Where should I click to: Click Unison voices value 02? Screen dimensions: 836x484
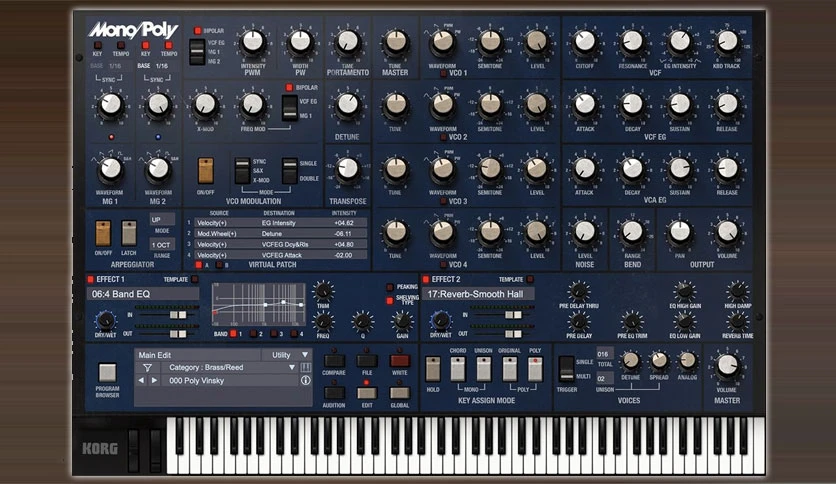click(x=604, y=378)
